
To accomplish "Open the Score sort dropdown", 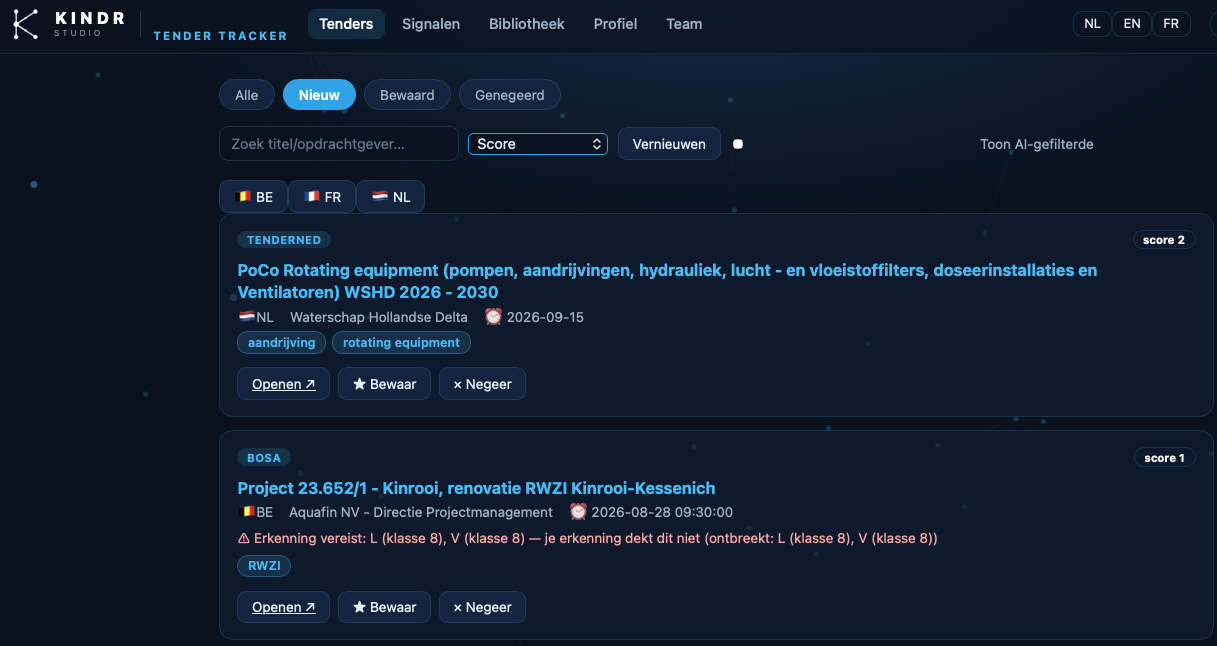I will (x=538, y=144).
